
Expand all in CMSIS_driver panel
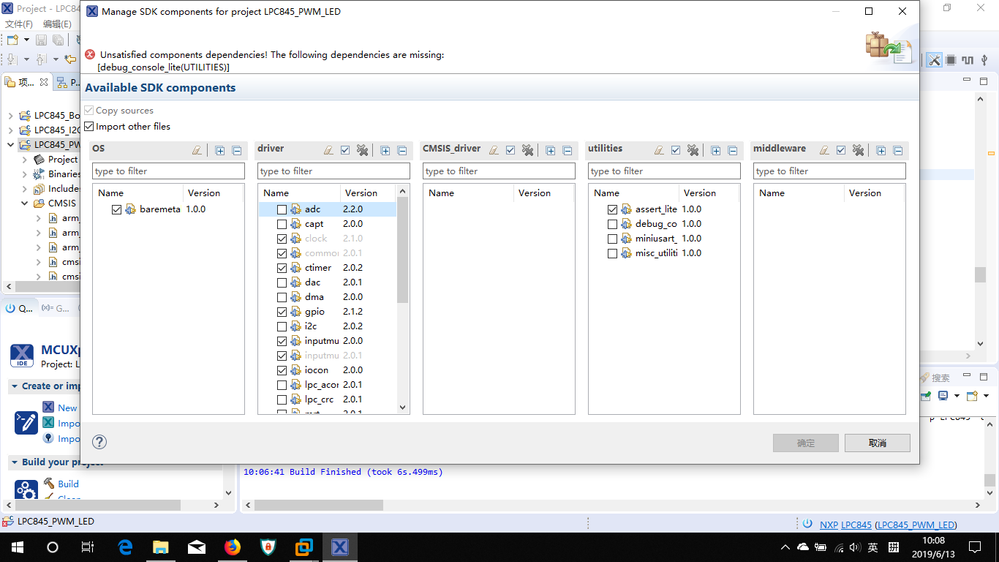(x=550, y=150)
